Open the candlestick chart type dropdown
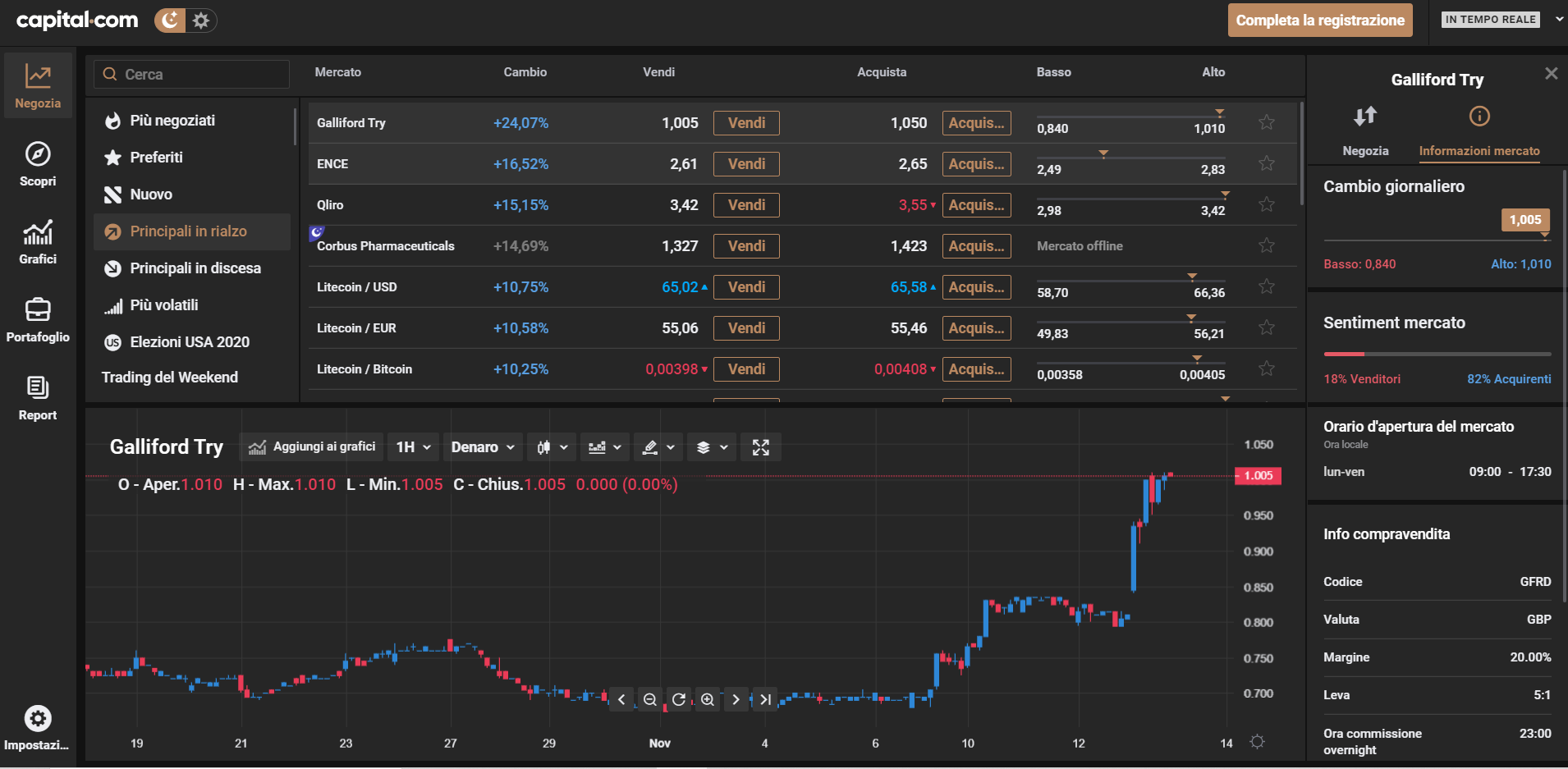1568x769 pixels. coord(552,447)
